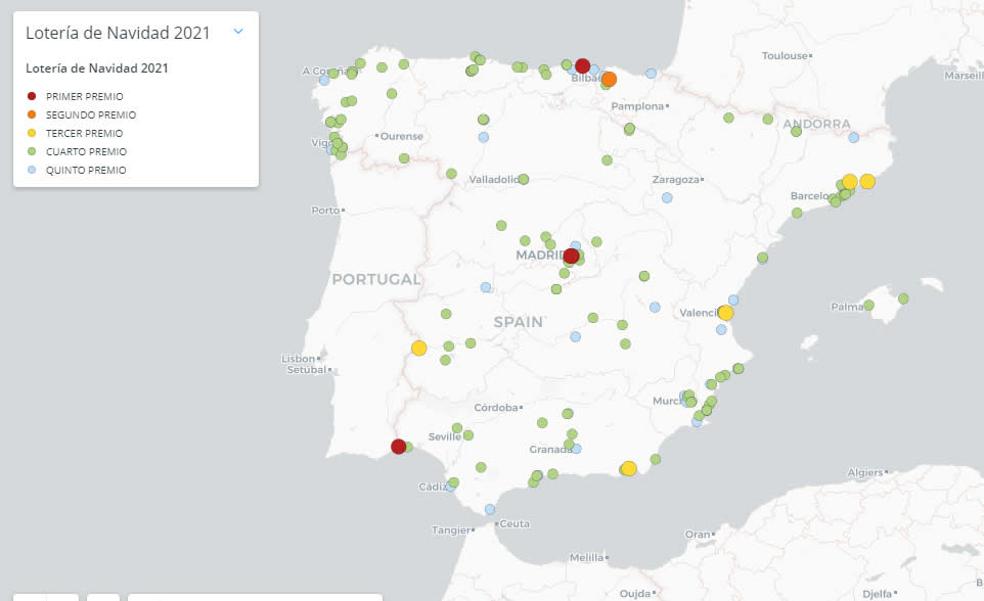Image resolution: width=984 pixels, height=601 pixels.
Task: Select the CUARTO PREMIO green legend dot
Action: click(31, 152)
